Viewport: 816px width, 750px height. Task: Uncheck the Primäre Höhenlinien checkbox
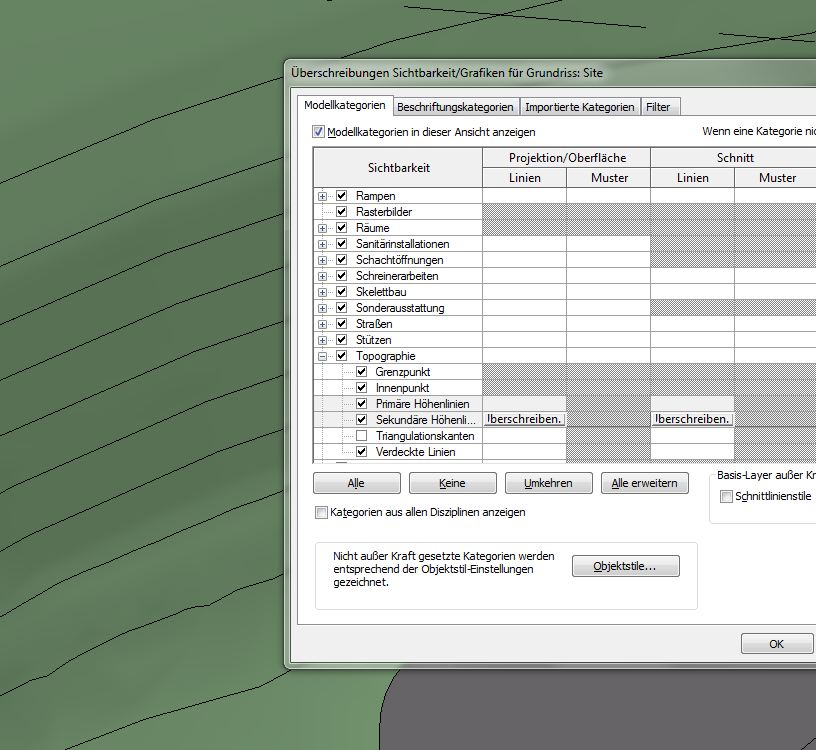362,404
